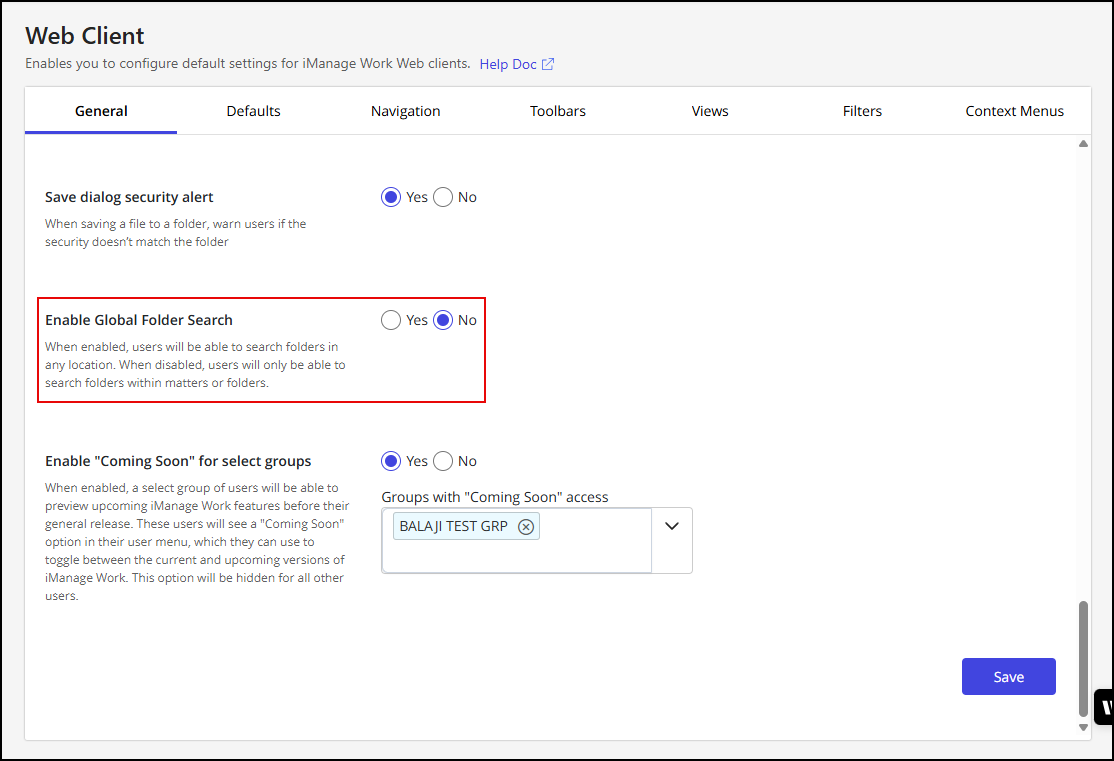Open the Filters tab

click(x=862, y=111)
